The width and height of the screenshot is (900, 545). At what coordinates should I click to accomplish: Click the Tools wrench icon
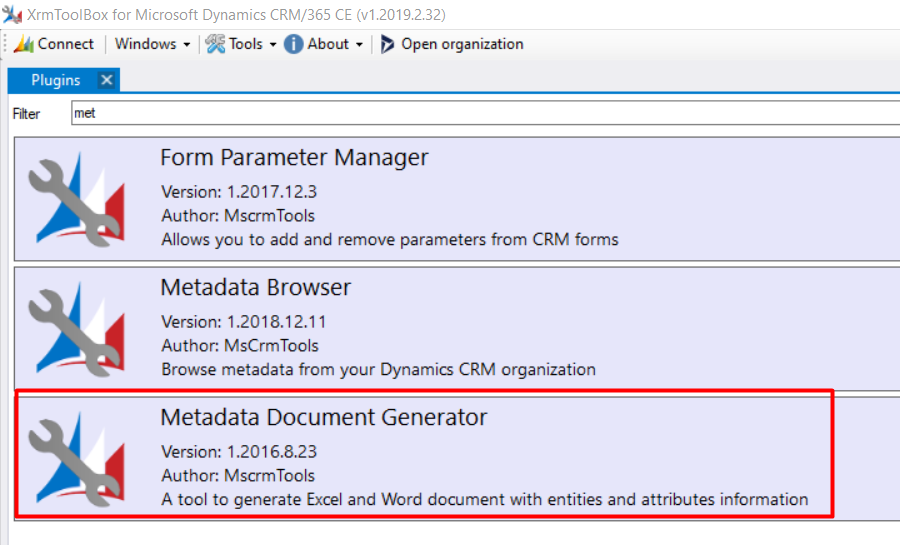215,44
